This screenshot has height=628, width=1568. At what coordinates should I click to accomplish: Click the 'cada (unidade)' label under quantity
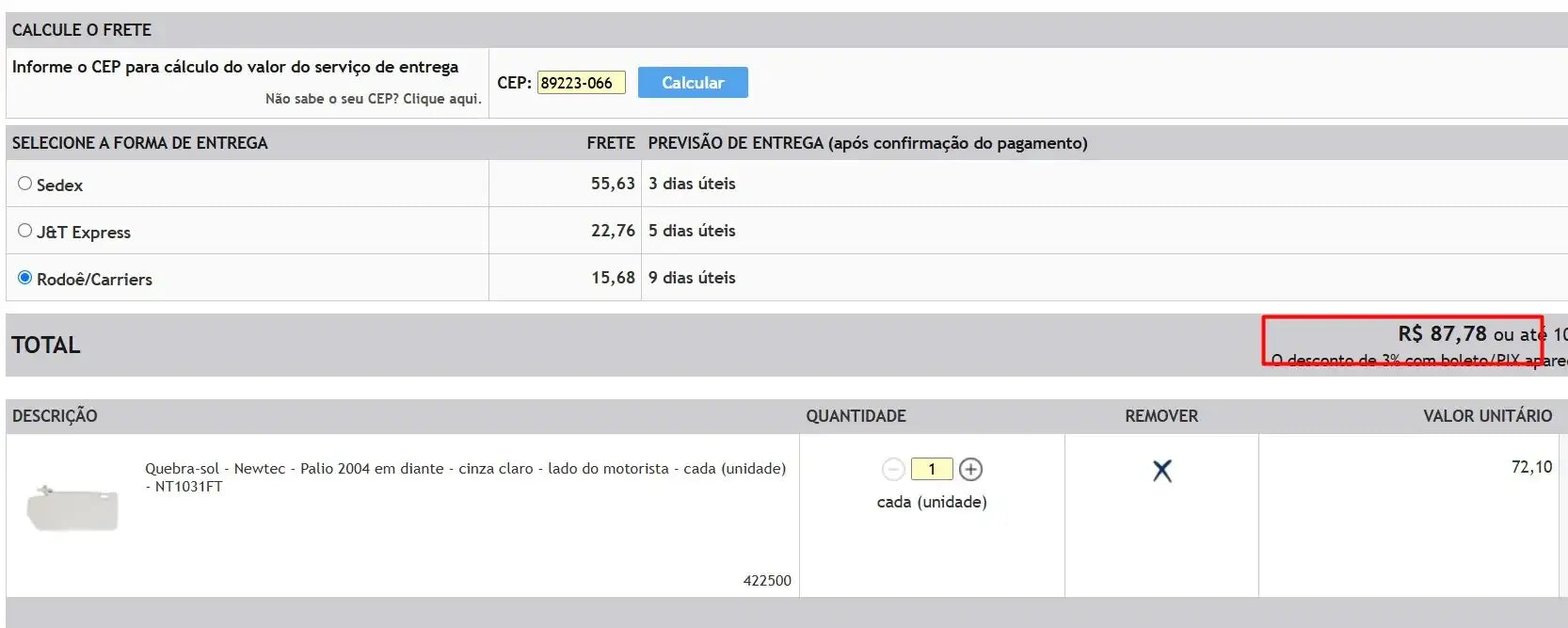(932, 502)
